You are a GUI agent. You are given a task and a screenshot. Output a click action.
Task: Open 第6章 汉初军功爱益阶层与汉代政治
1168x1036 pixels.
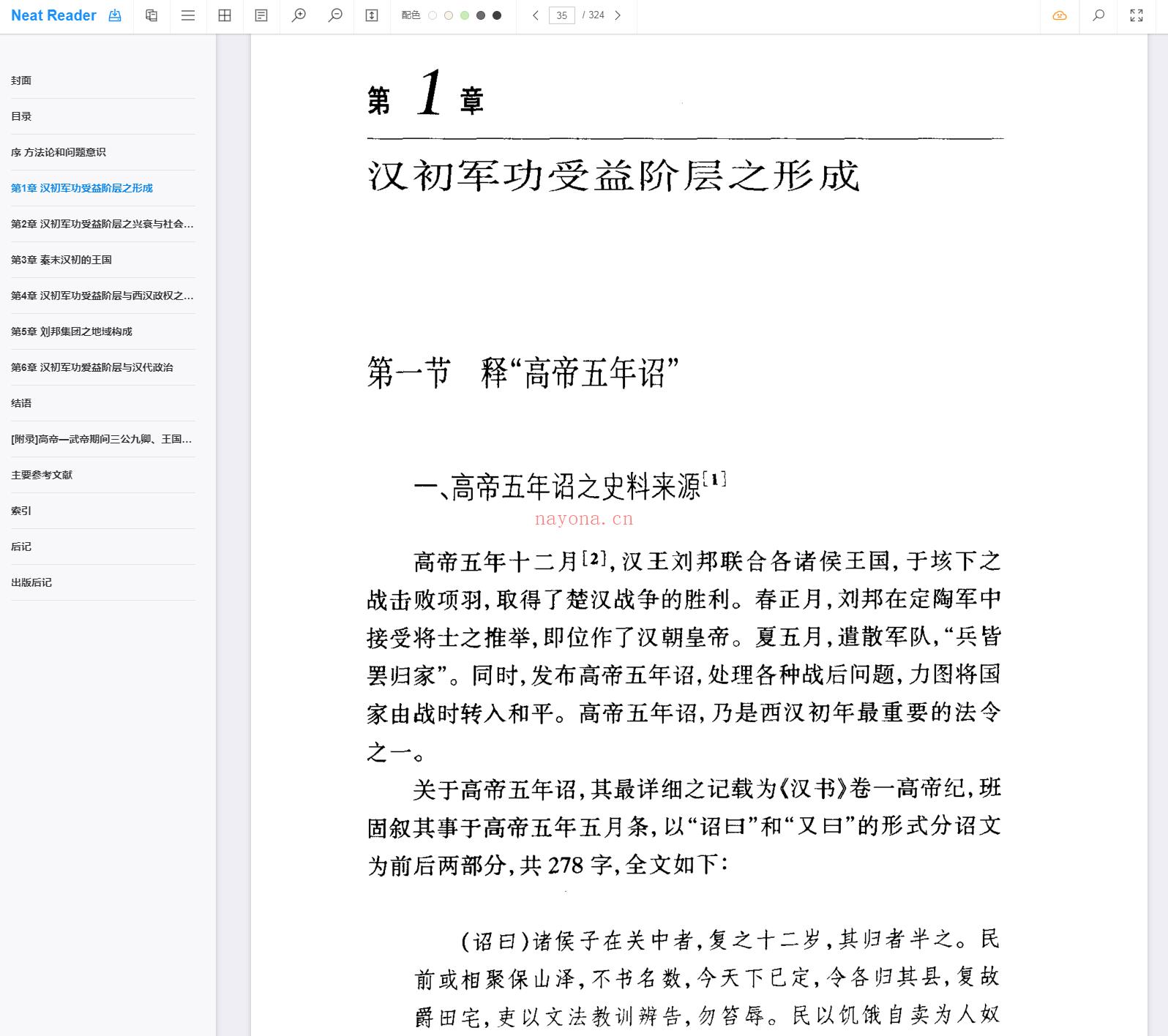(92, 367)
